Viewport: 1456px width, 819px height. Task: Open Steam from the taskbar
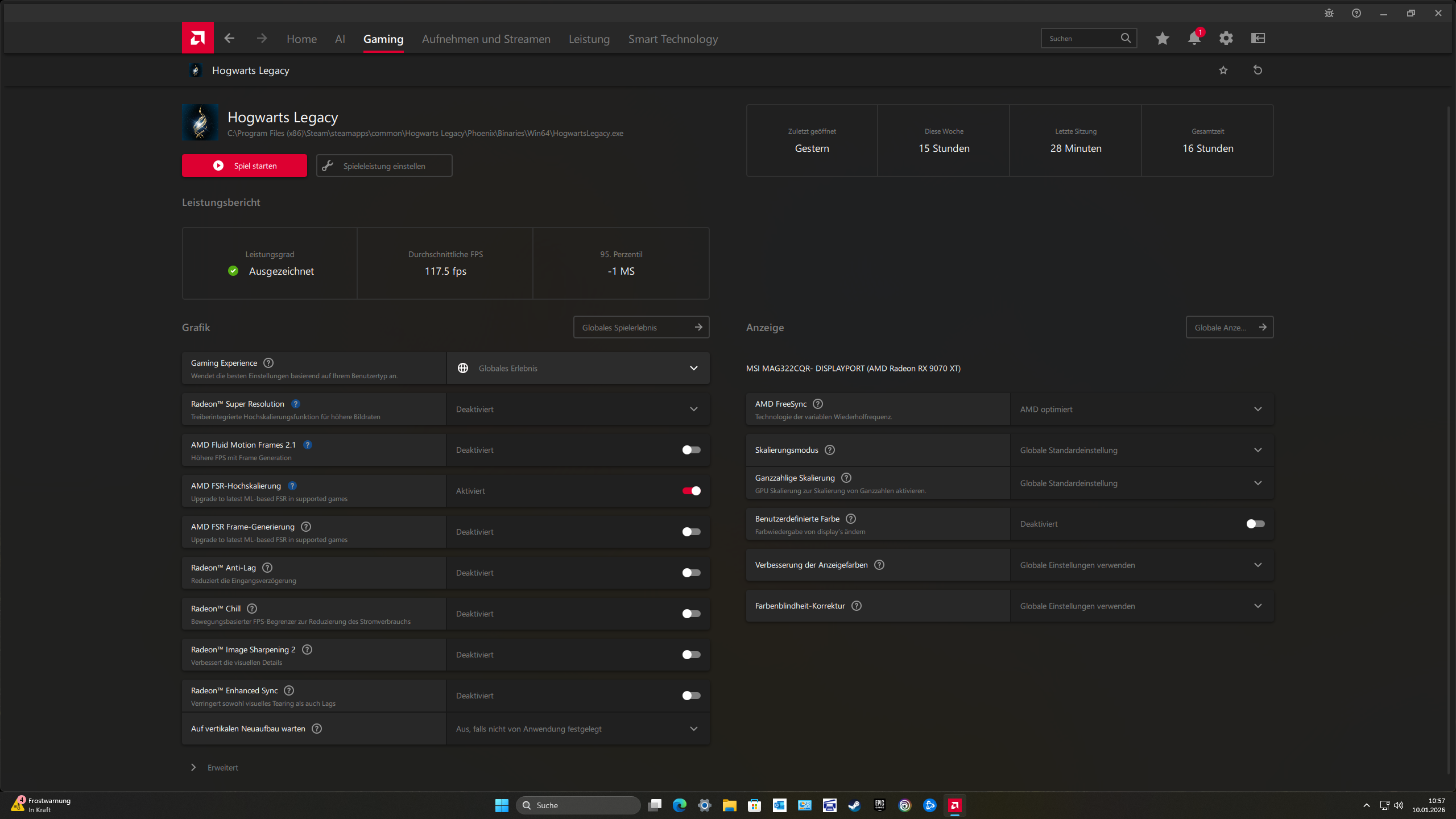click(854, 805)
